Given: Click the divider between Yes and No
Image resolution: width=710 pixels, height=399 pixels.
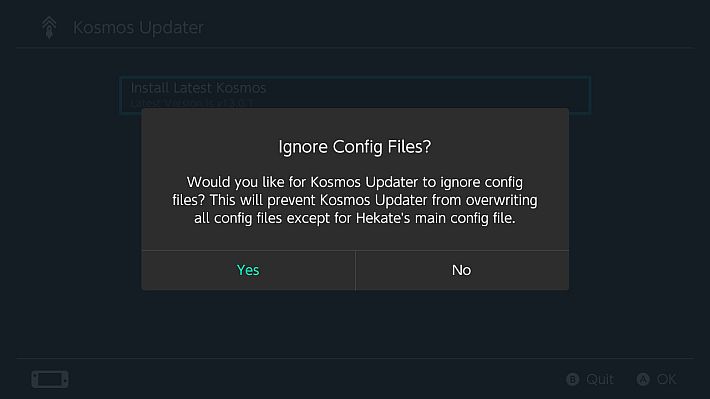Looking at the screenshot, I should [355, 270].
